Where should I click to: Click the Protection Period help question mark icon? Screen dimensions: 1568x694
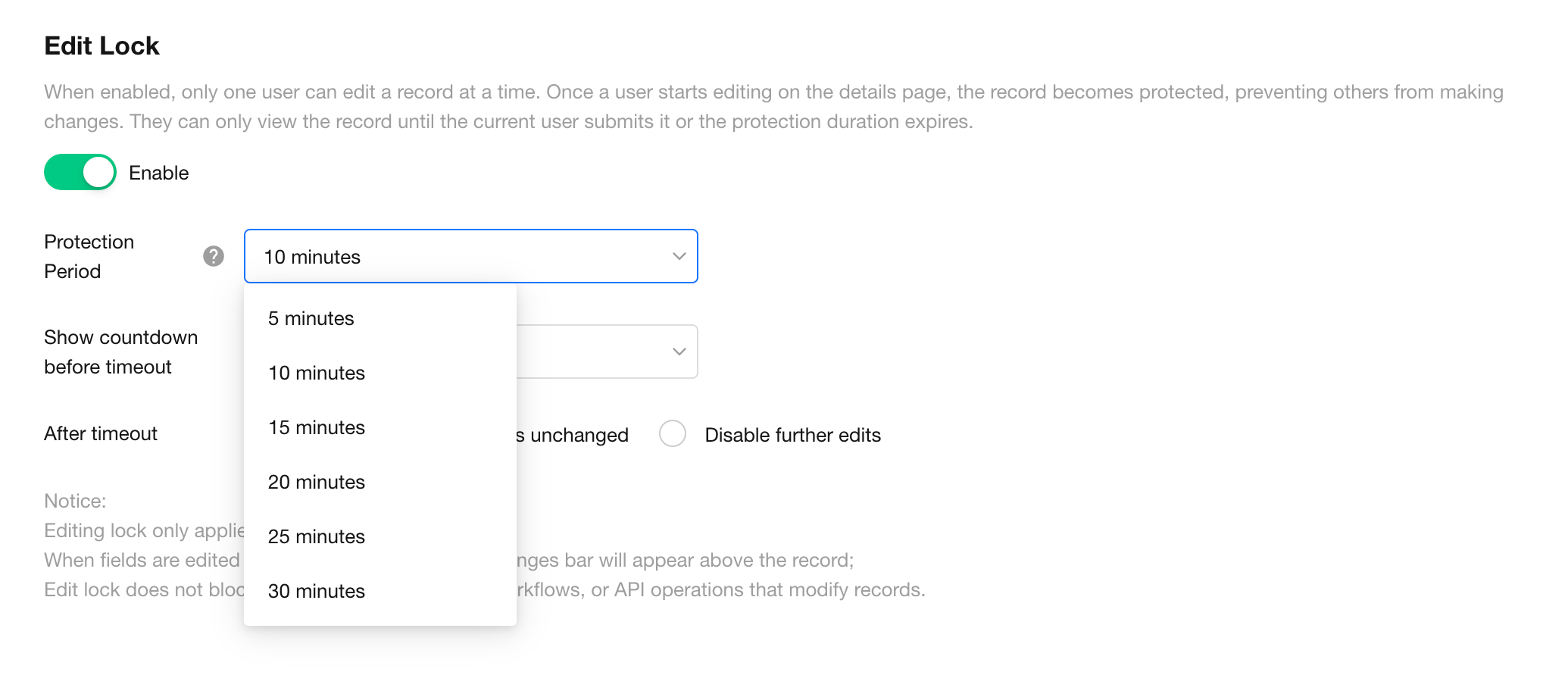214,257
